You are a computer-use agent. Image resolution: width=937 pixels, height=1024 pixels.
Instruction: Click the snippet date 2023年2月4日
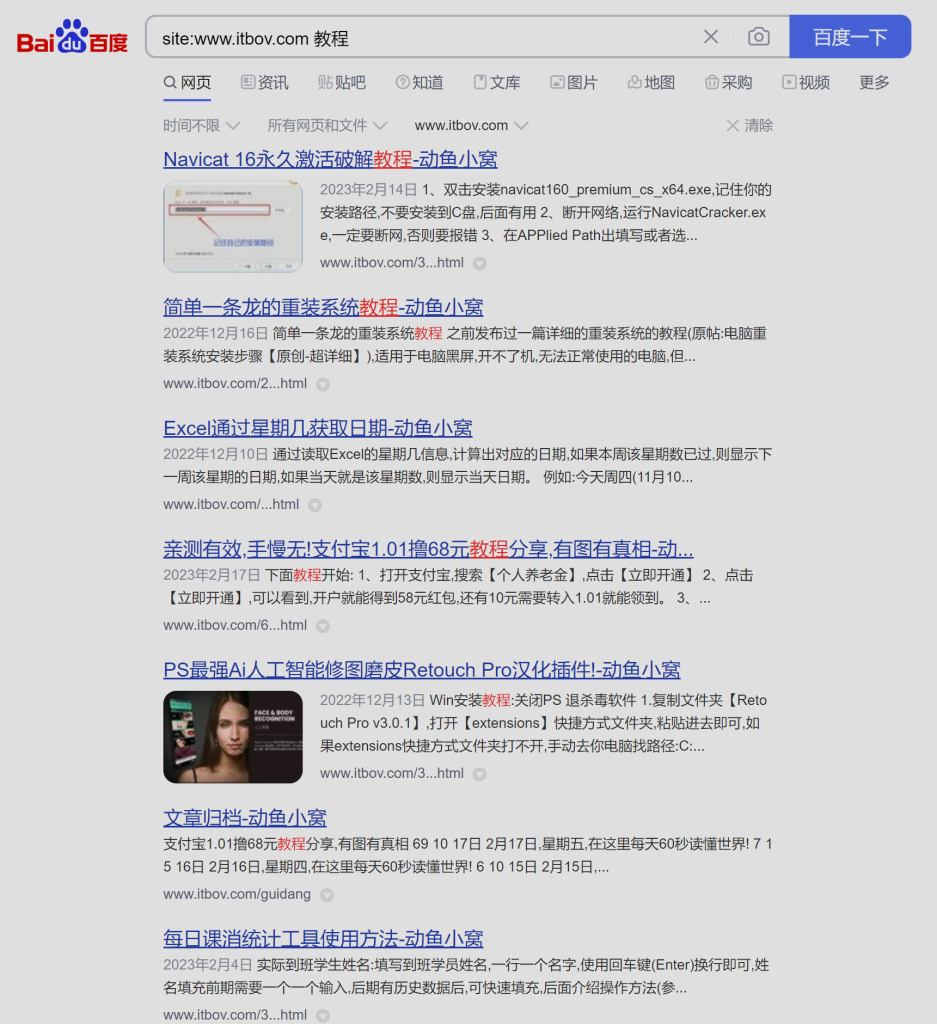click(208, 965)
